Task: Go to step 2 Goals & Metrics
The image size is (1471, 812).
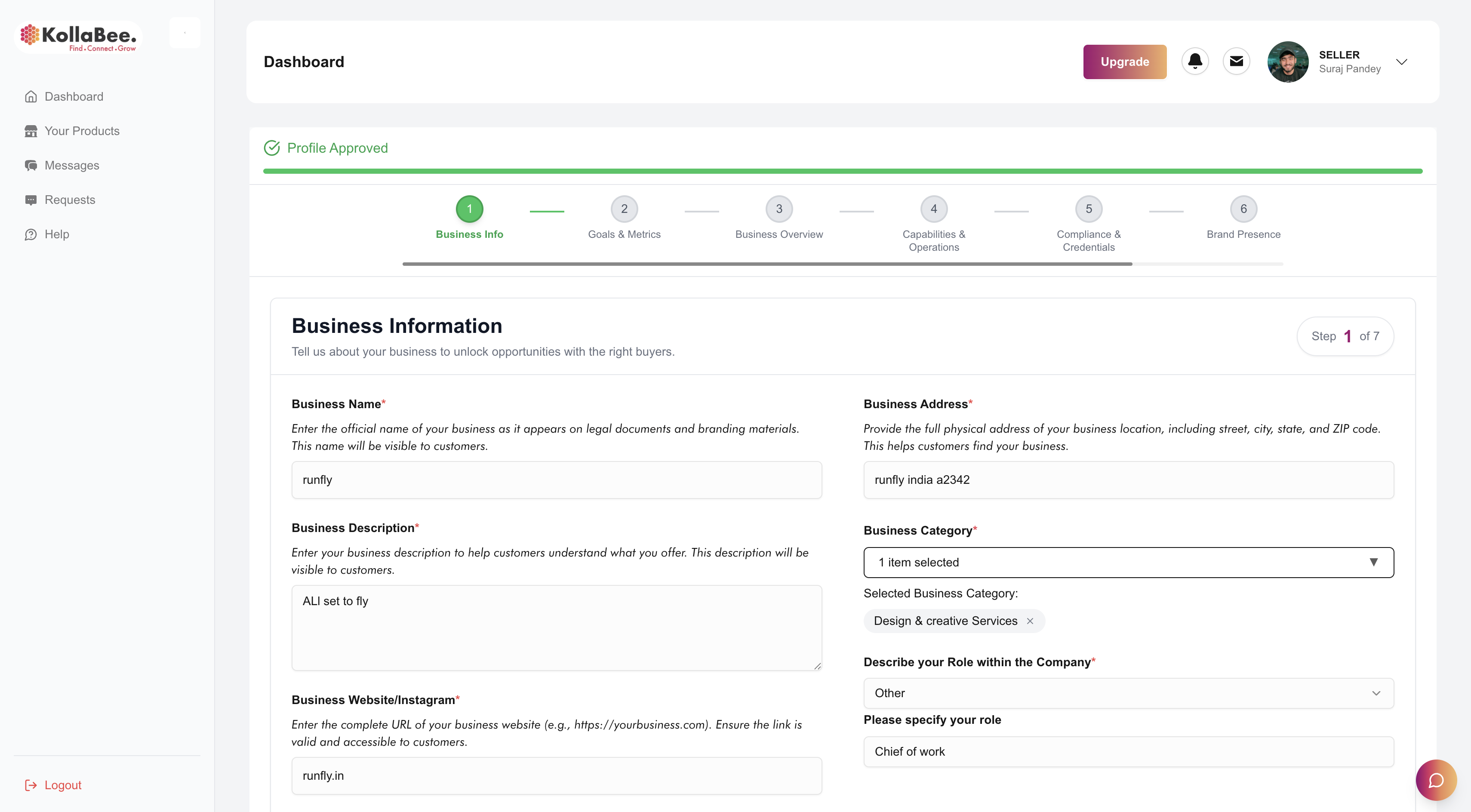Action: click(624, 209)
